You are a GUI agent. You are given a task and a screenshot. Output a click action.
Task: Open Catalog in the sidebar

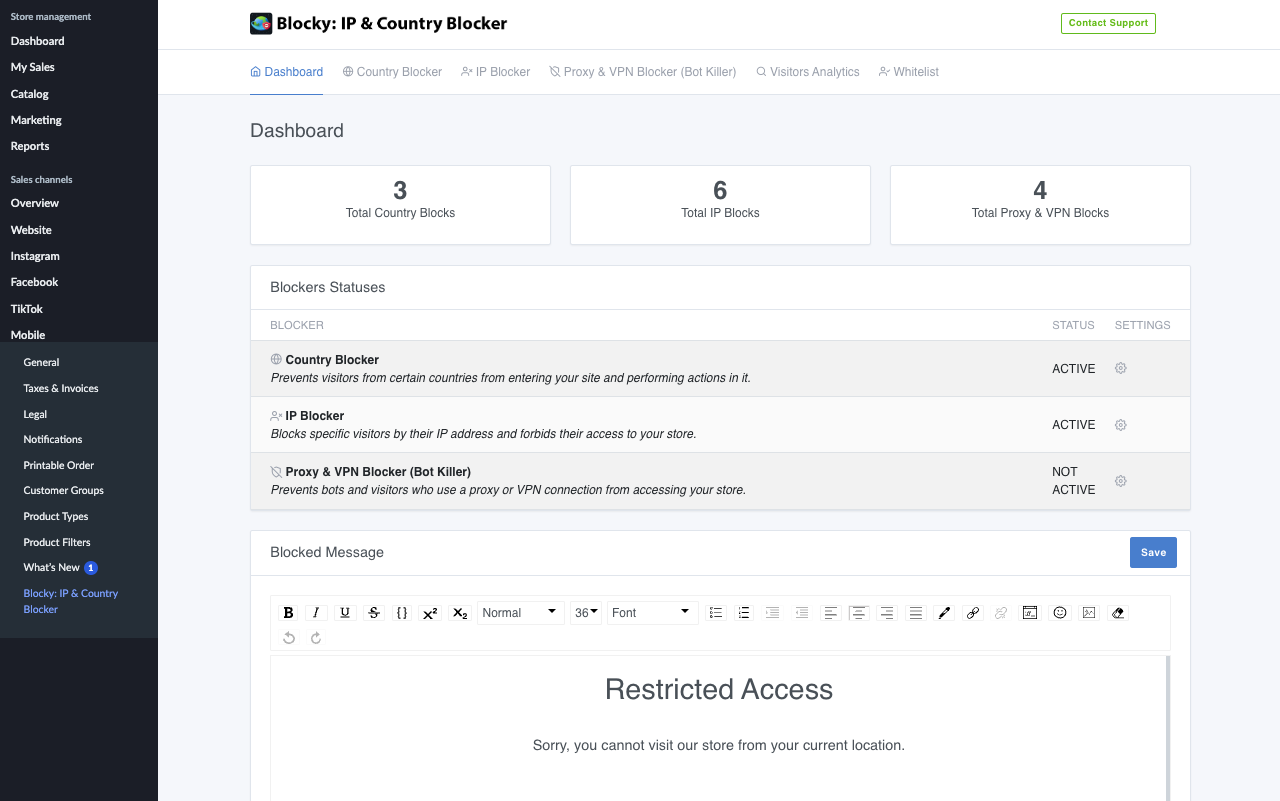click(x=30, y=94)
